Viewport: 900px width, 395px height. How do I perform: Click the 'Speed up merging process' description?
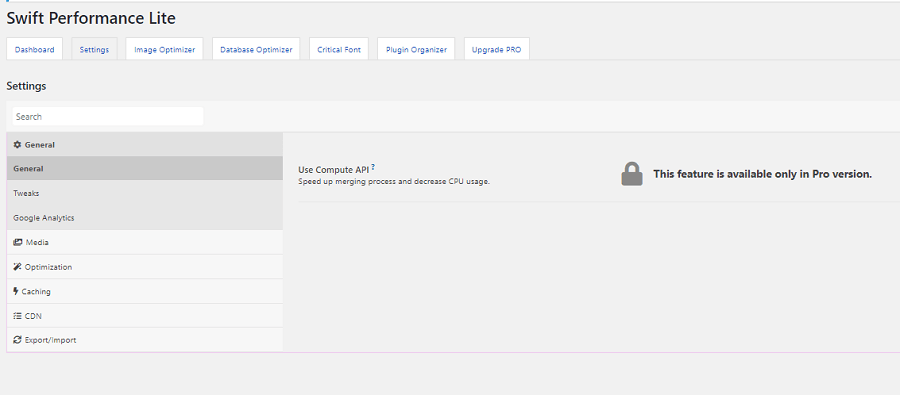tap(394, 181)
